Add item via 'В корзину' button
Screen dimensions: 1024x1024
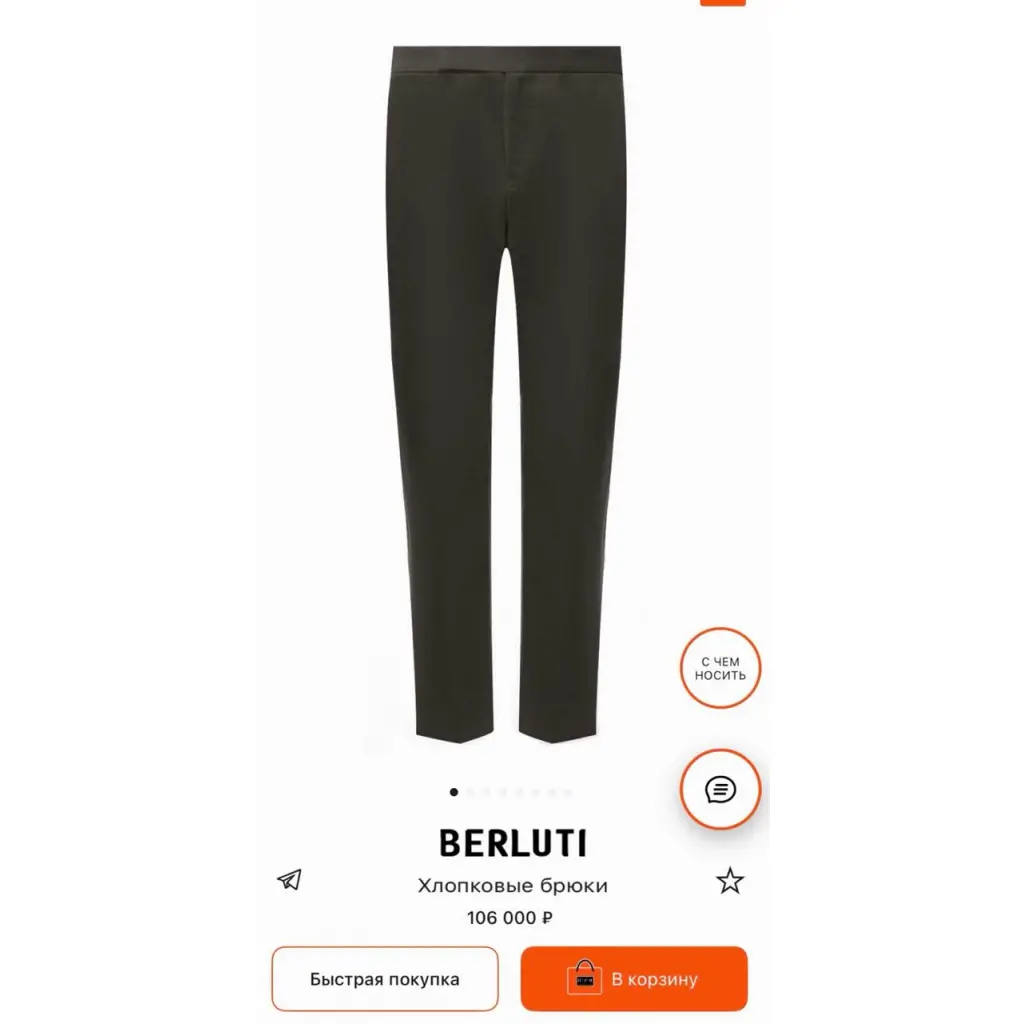point(634,979)
